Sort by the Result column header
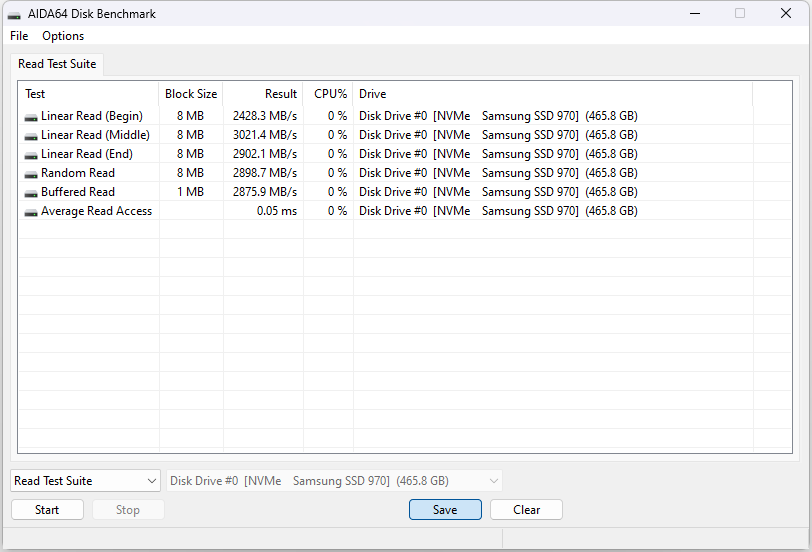This screenshot has width=812, height=552. [263, 94]
